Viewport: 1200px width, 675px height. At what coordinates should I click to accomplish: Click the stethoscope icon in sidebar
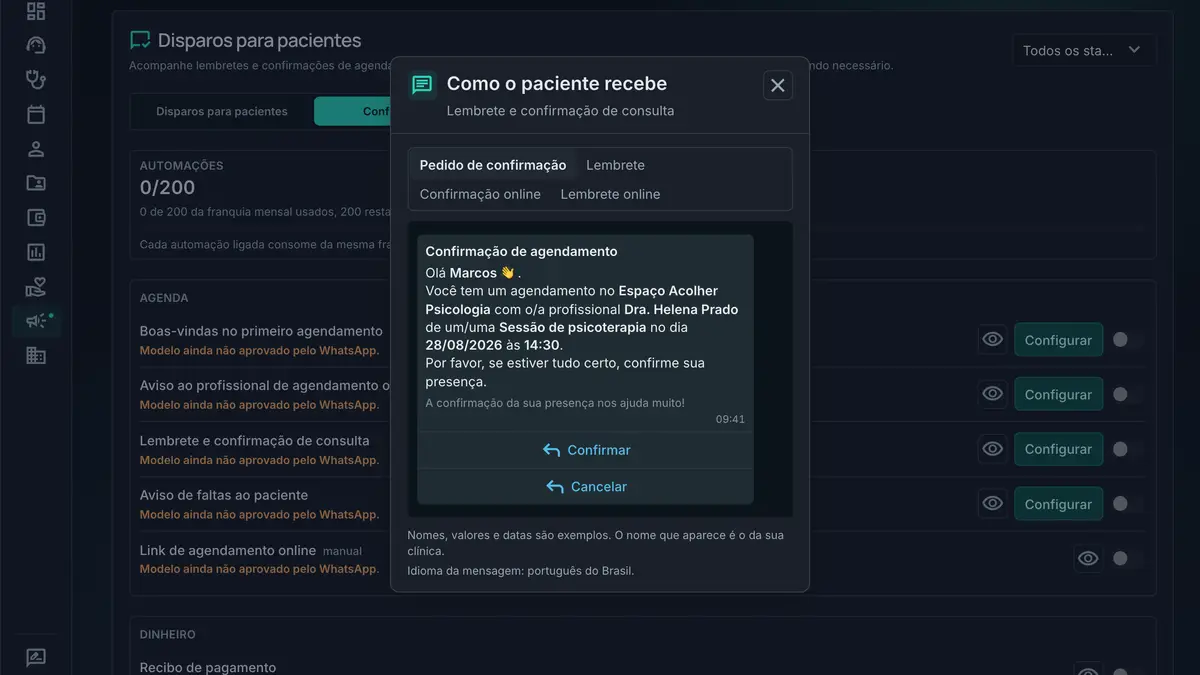[36, 80]
